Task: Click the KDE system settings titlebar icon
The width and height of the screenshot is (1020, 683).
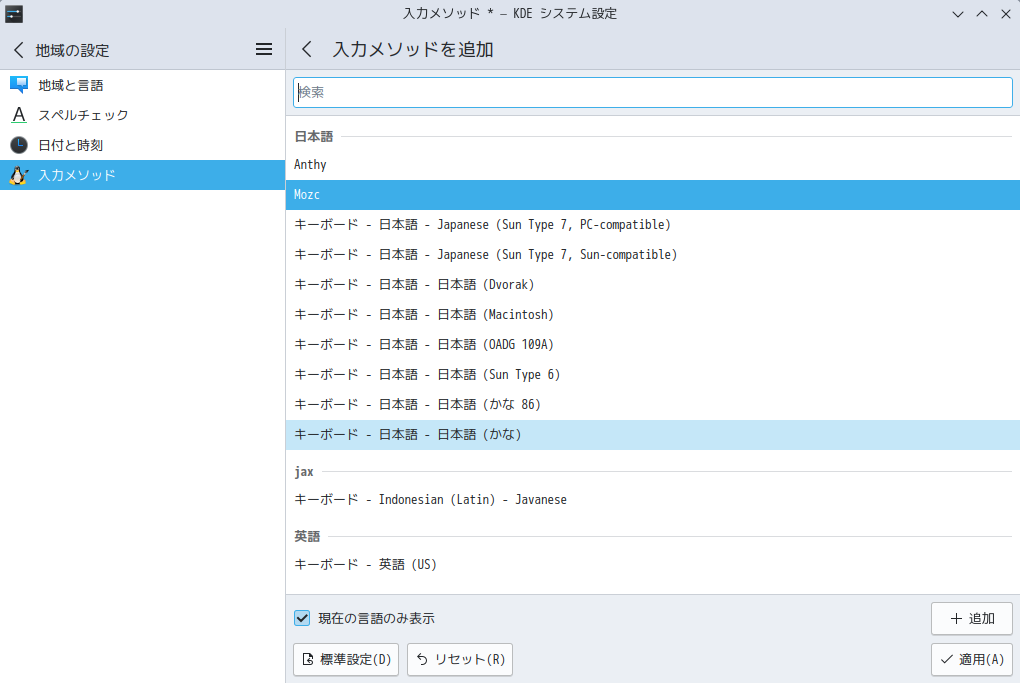Action: pos(14,14)
